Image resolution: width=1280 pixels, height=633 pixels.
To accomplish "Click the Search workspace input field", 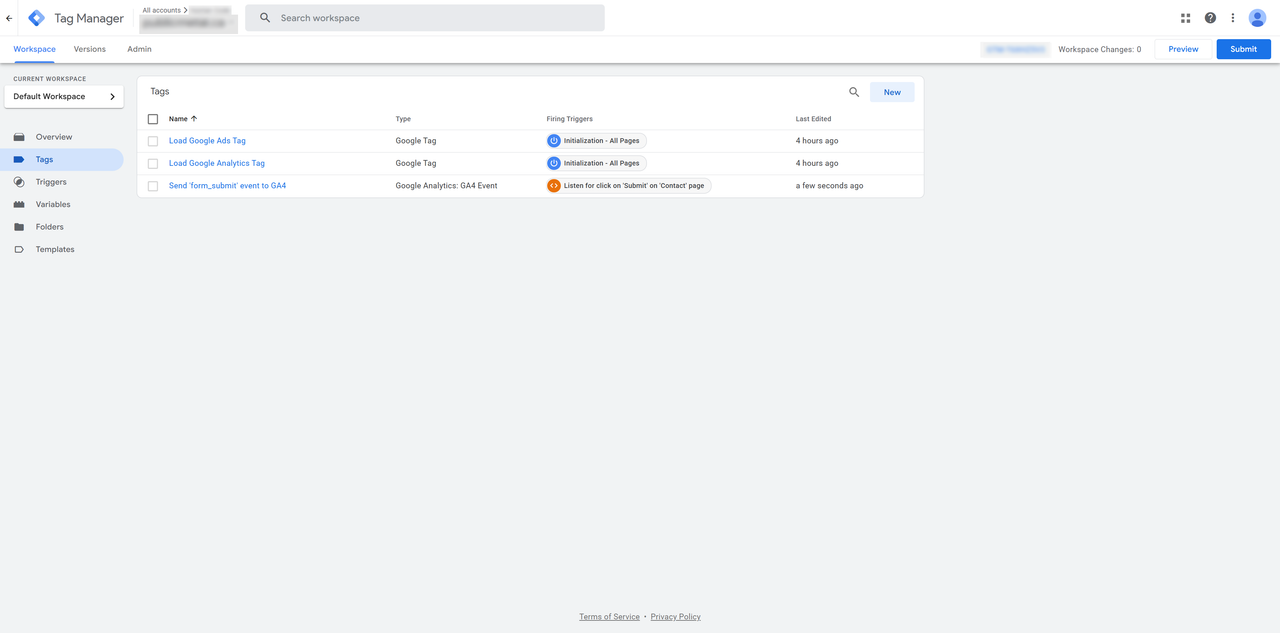I will (425, 18).
